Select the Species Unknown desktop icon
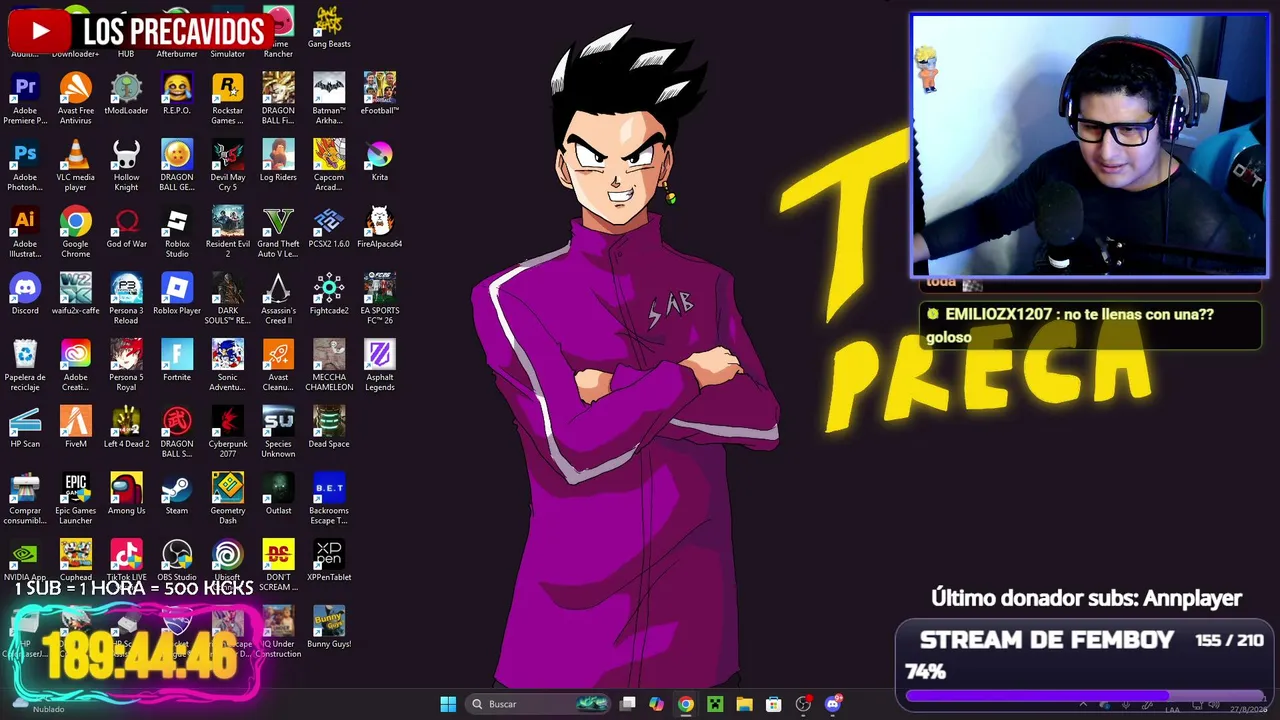 click(x=278, y=432)
